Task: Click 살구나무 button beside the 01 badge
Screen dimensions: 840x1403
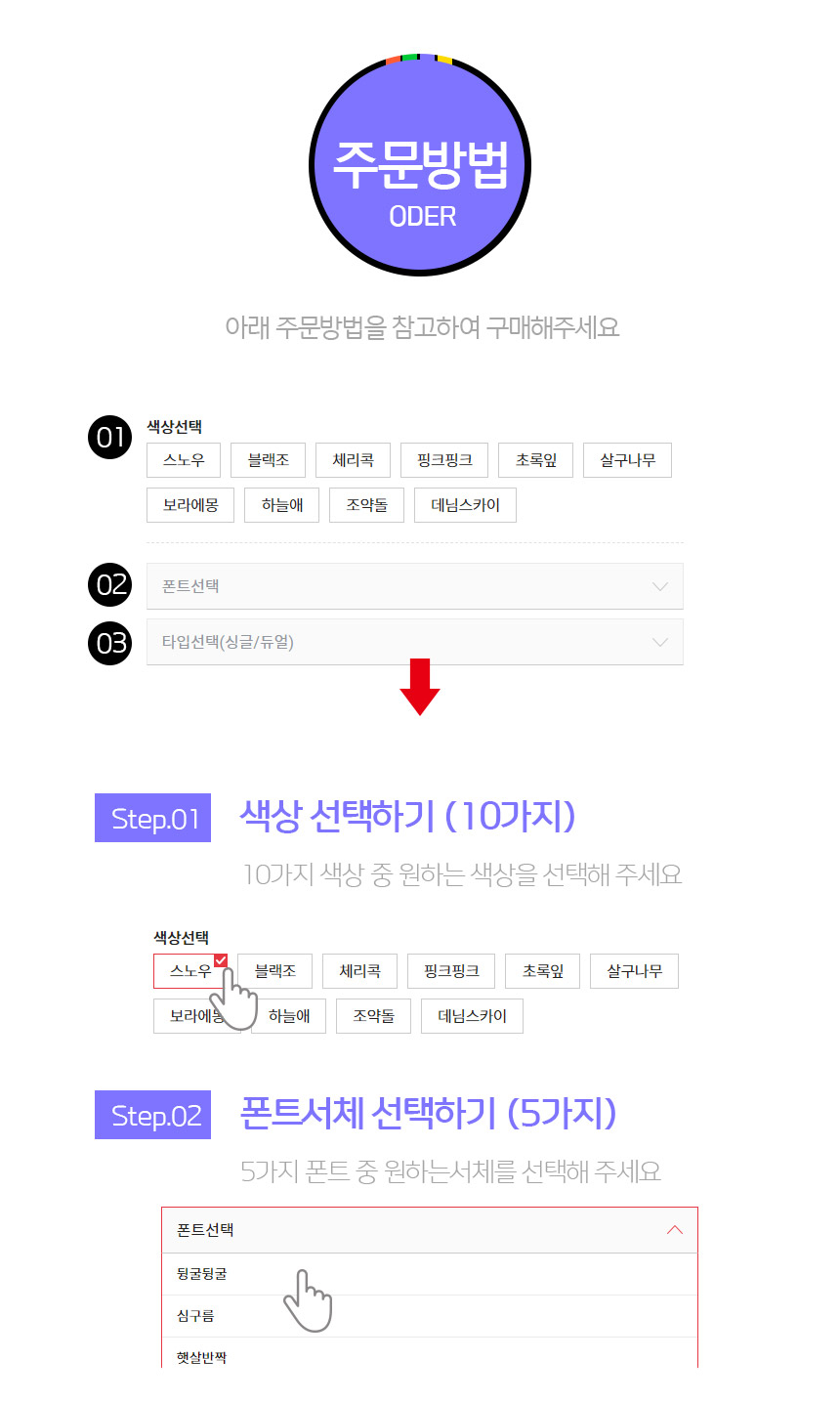Action: click(x=627, y=460)
